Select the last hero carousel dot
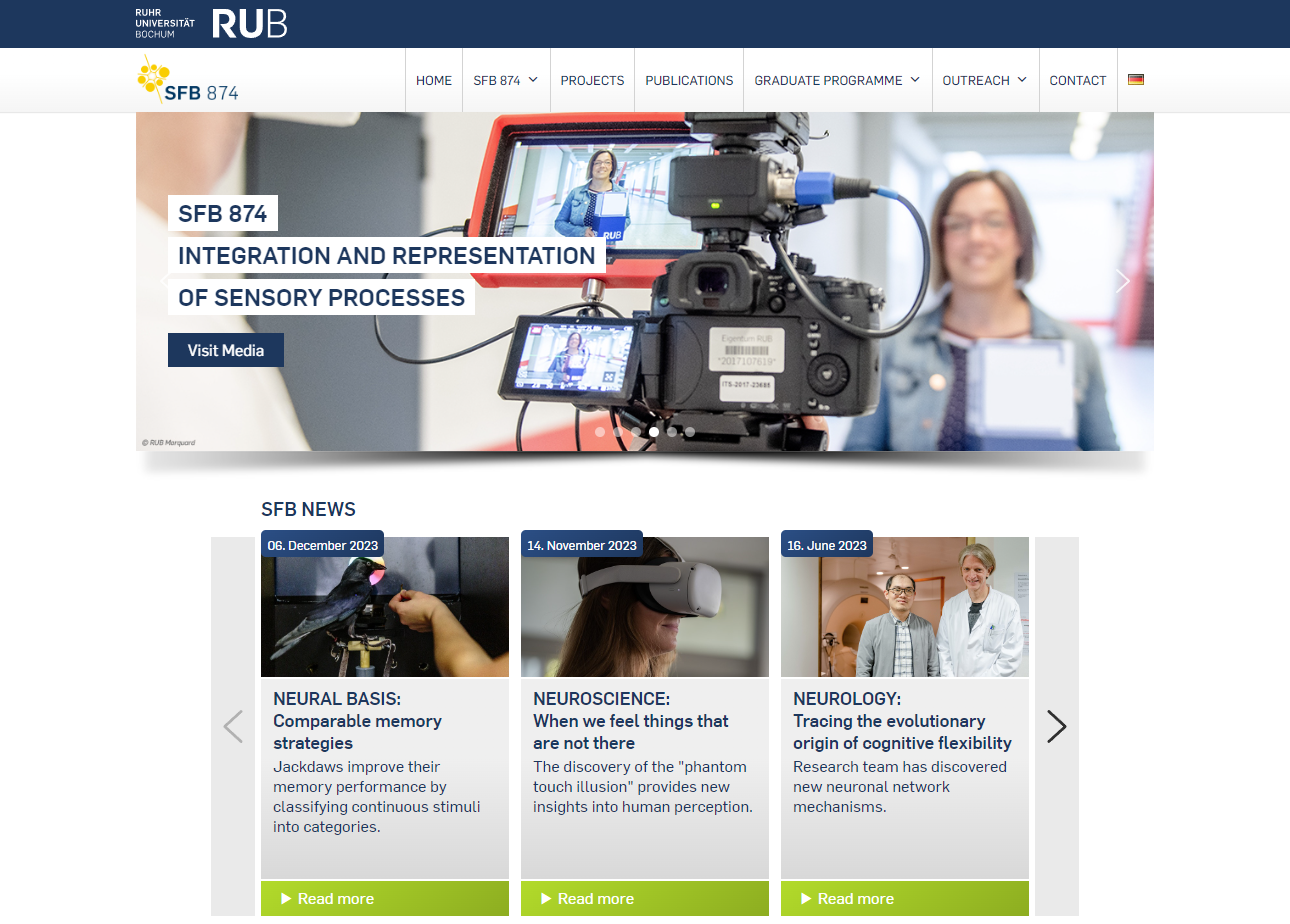Screen dimensions: 1290x924 690,432
